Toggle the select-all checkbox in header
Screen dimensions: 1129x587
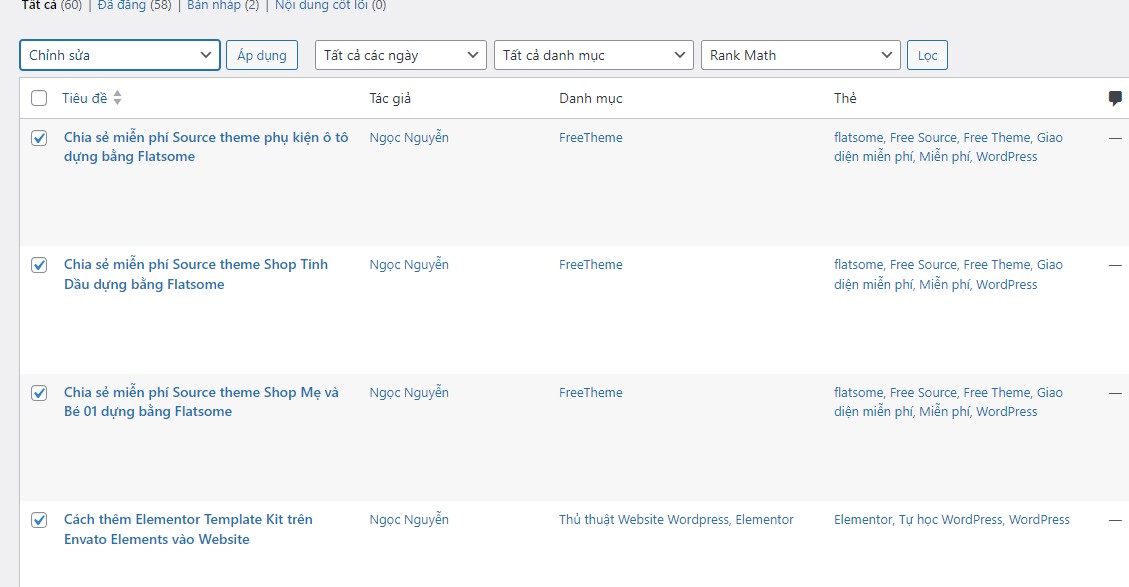pyautogui.click(x=39, y=98)
